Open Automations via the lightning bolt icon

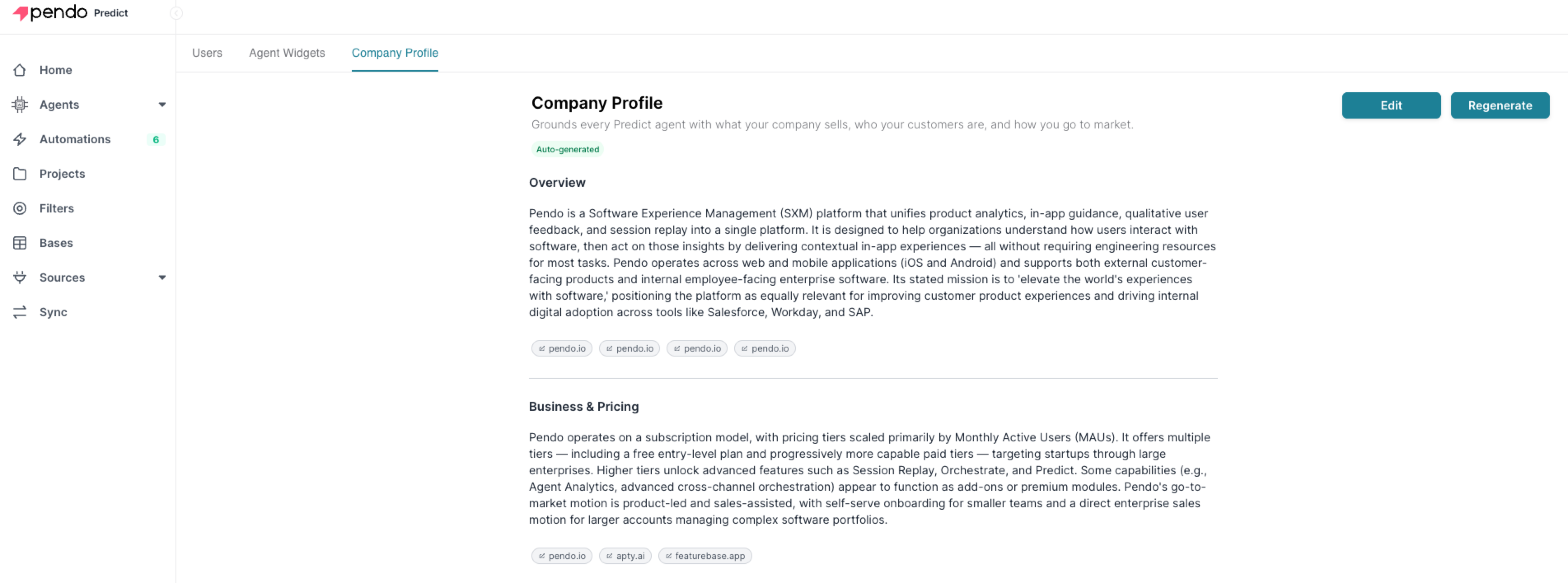click(x=19, y=139)
